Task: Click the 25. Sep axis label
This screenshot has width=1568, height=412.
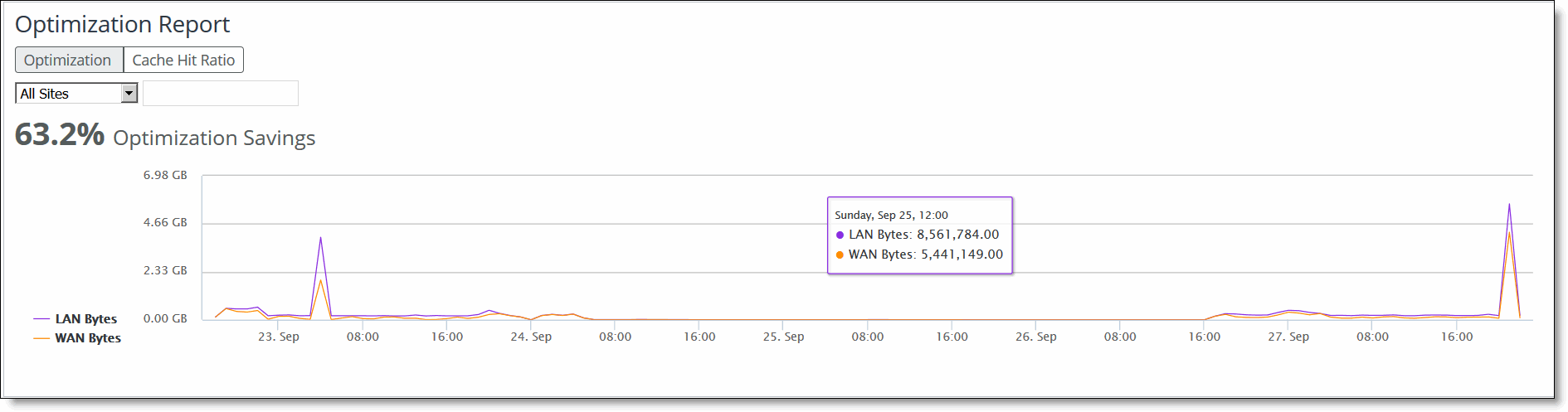Action: 783,337
